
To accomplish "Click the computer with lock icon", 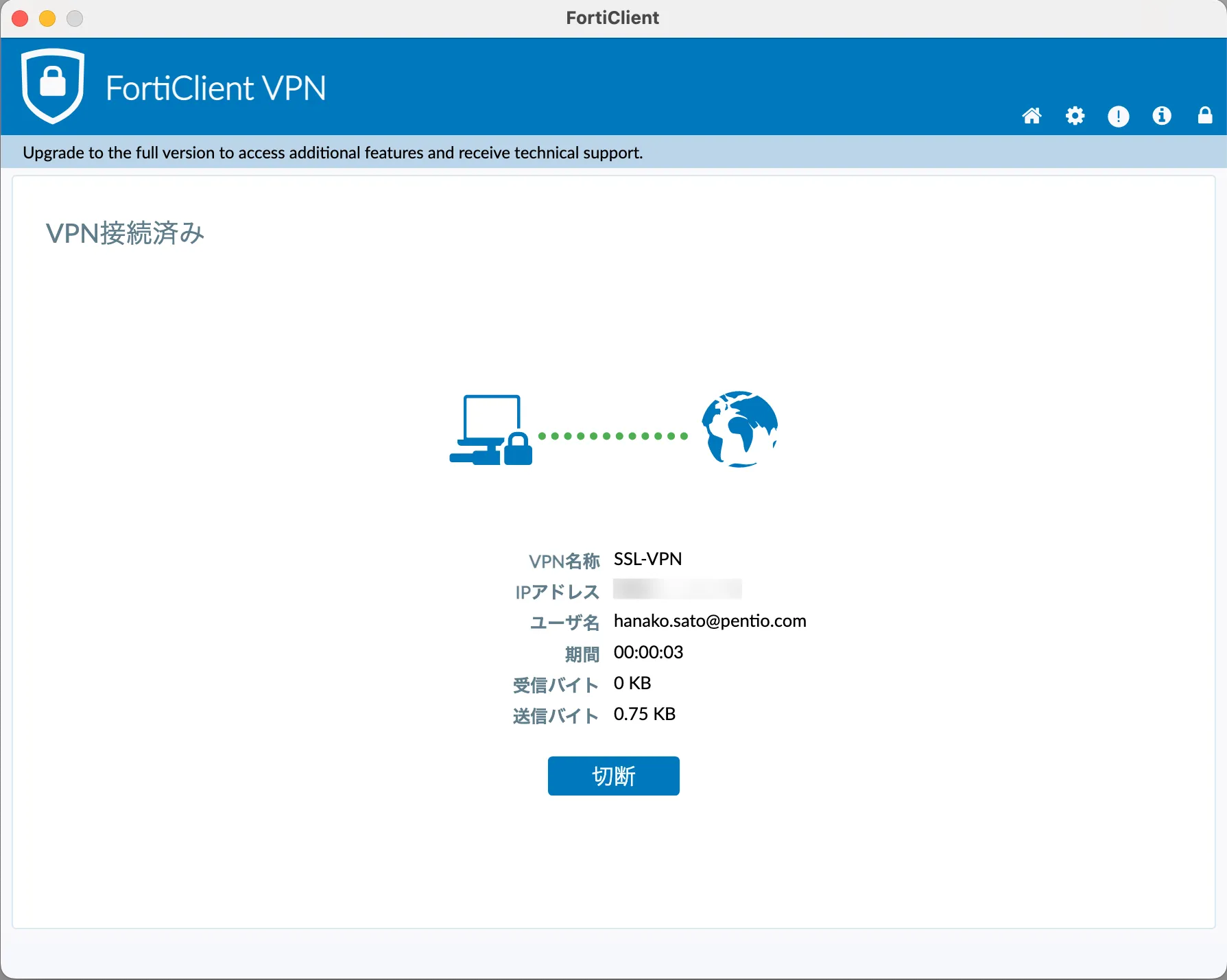I will [x=491, y=431].
